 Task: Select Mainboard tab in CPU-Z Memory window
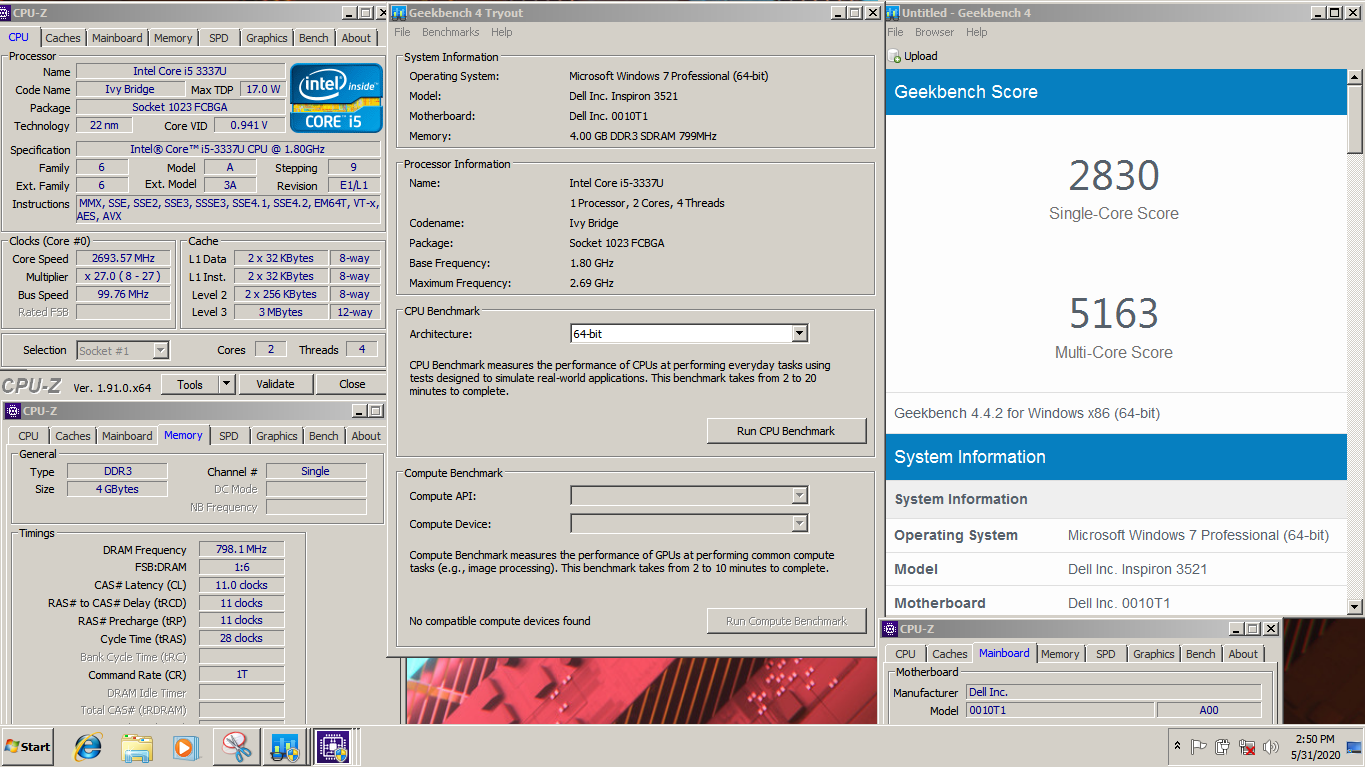pos(127,436)
